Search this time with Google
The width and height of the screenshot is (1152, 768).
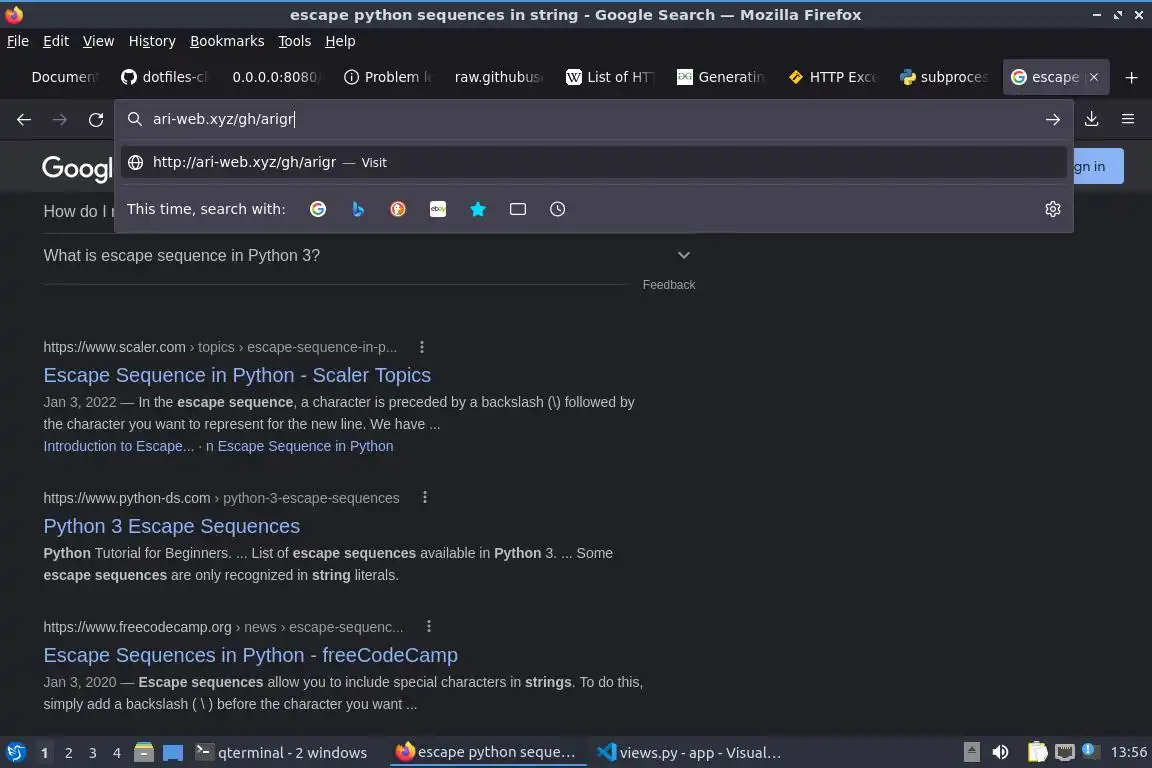(x=317, y=209)
